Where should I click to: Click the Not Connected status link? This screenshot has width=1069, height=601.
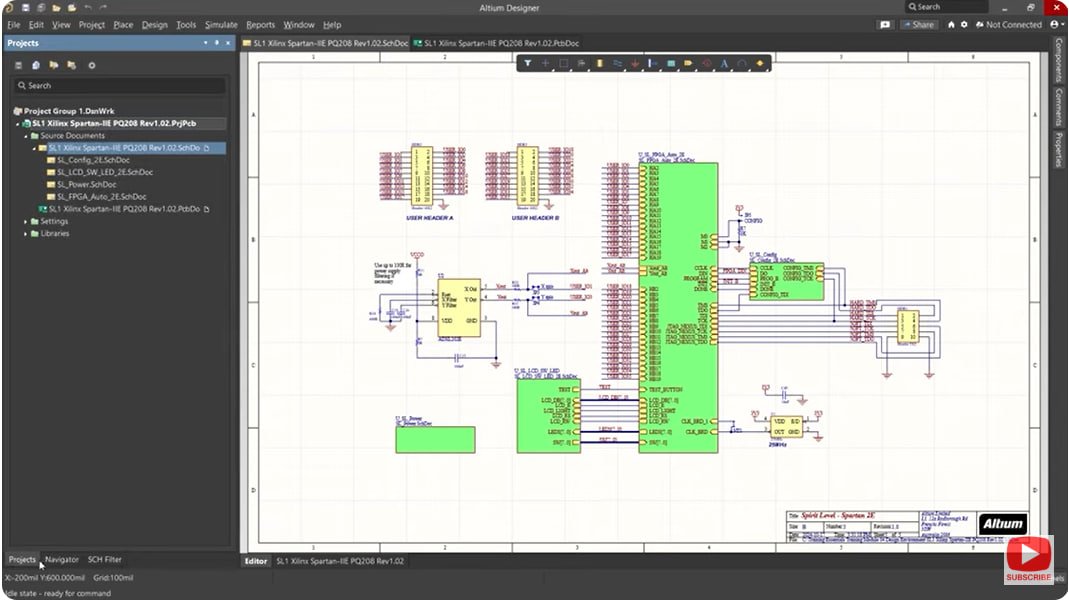[x=1012, y=24]
